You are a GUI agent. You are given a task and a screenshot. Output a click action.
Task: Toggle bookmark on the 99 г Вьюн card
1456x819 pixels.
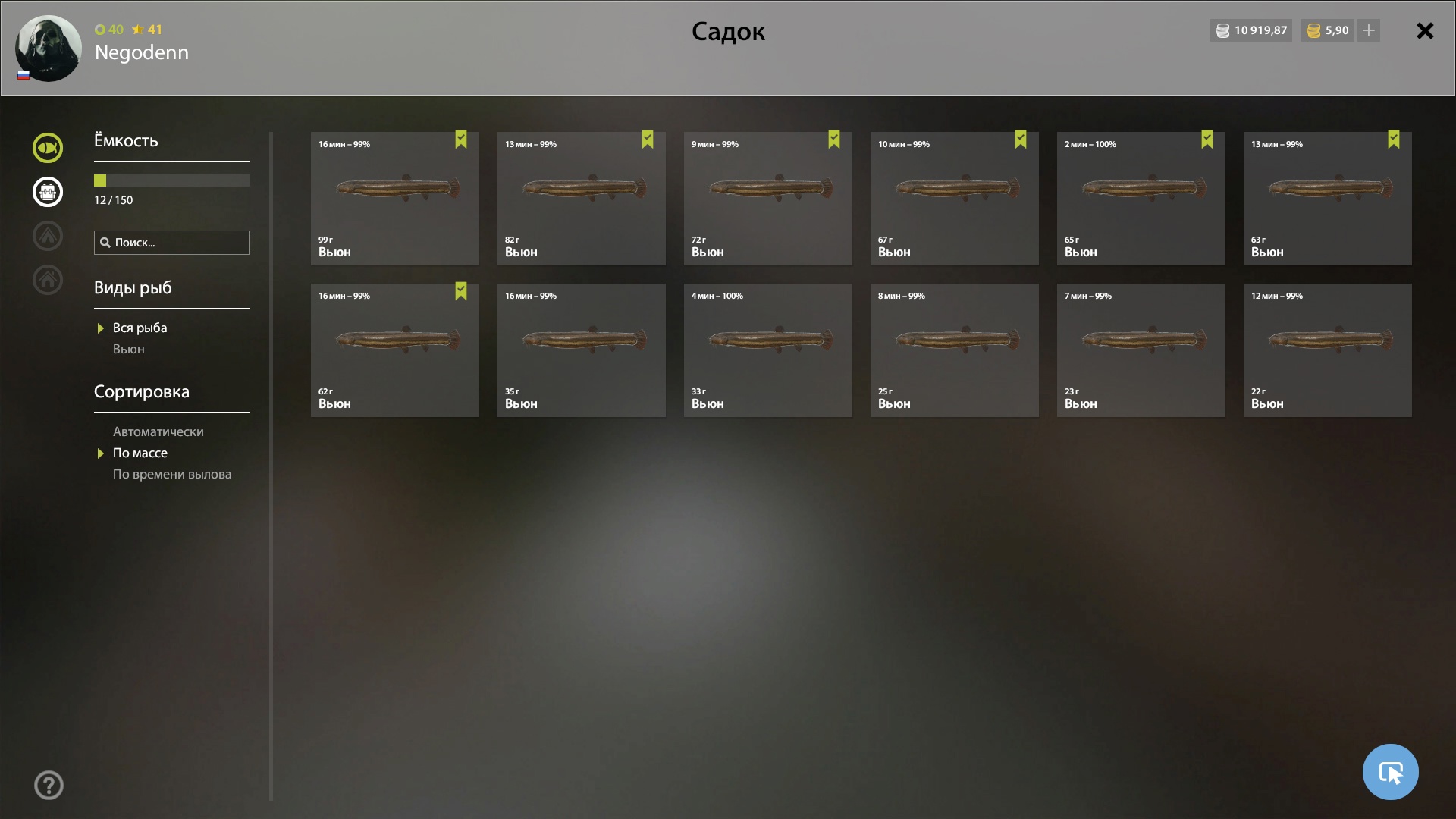click(461, 140)
